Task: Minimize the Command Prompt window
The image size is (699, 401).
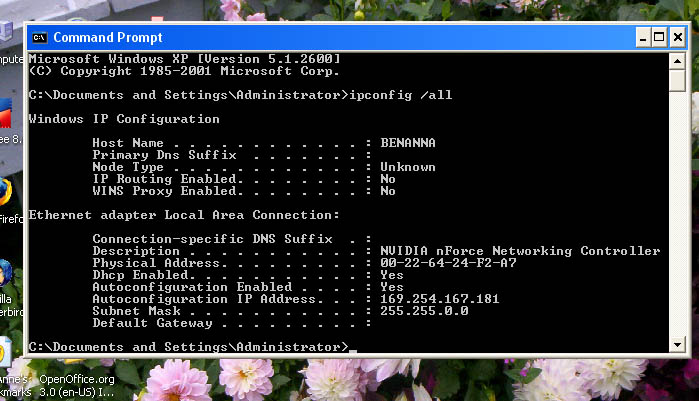Action: point(643,37)
